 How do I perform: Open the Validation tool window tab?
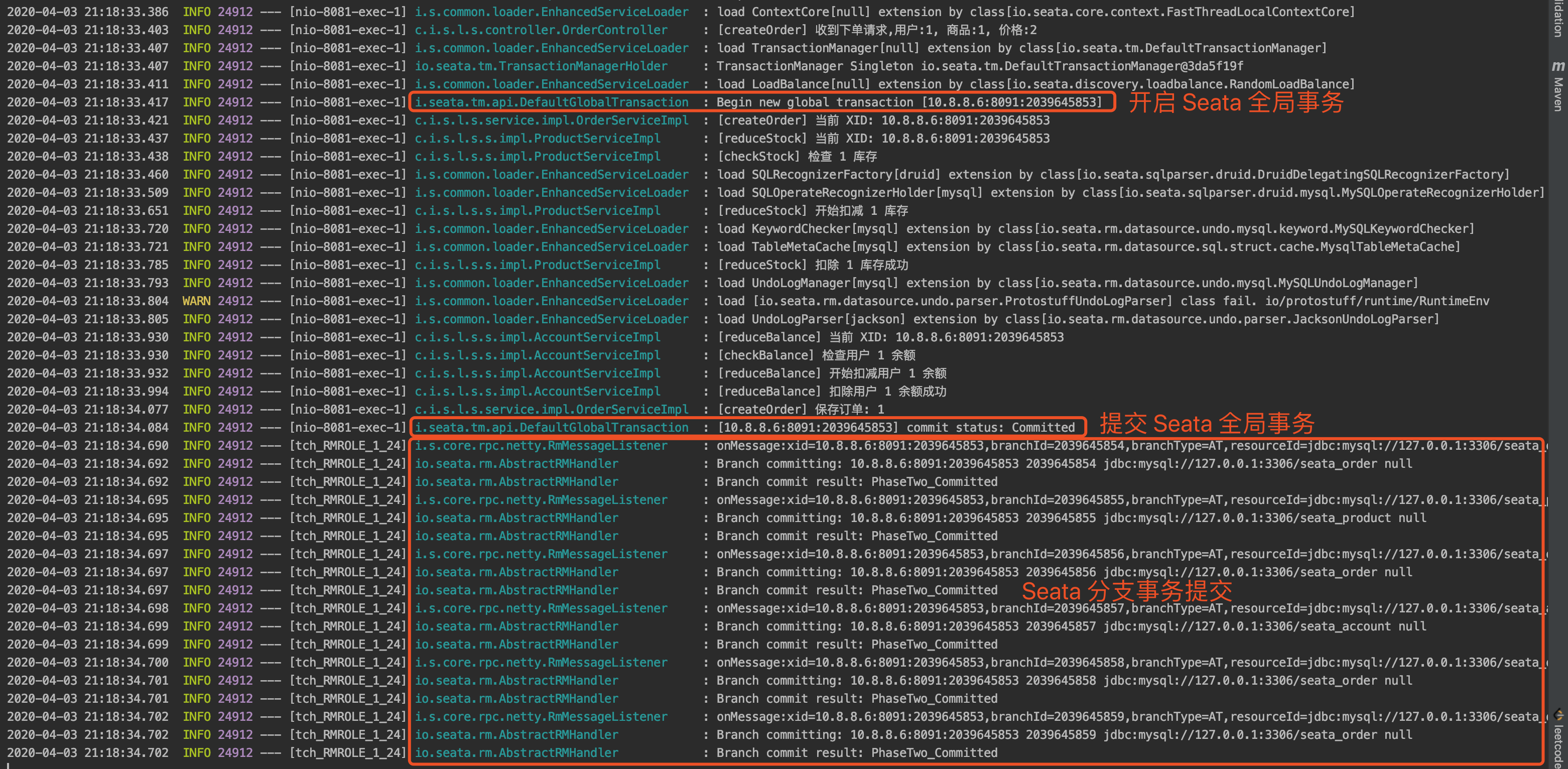pos(1557,18)
